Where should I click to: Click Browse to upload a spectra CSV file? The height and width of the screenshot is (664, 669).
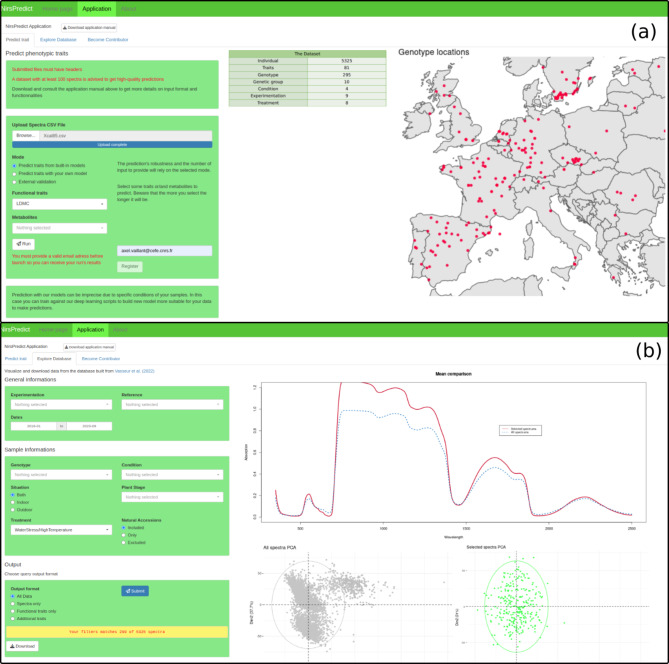[x=26, y=134]
